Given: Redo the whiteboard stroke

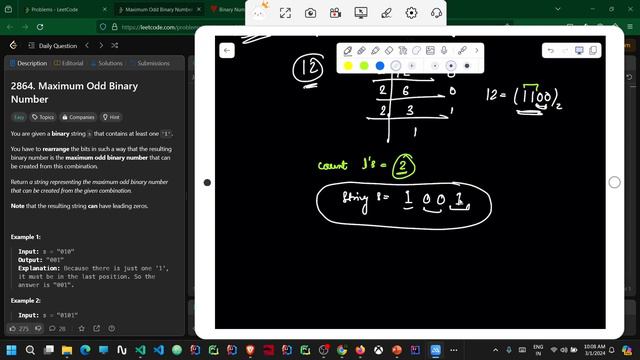Looking at the screenshot, I should (565, 51).
